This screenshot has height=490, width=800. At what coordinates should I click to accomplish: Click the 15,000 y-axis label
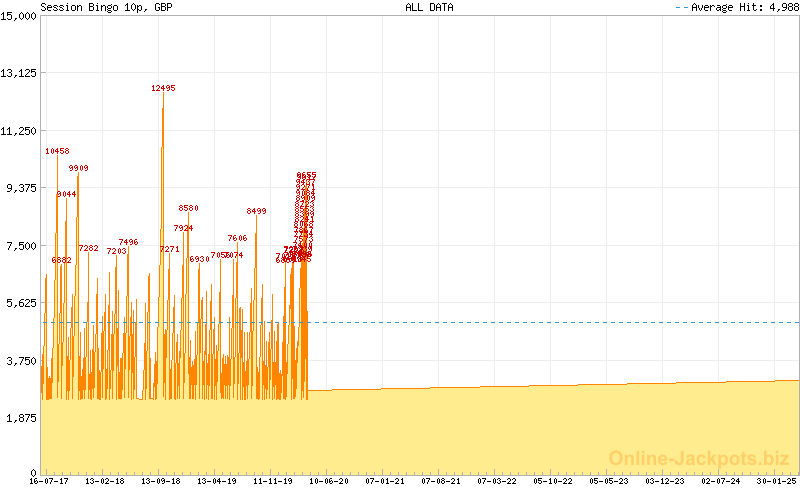(x=18, y=15)
